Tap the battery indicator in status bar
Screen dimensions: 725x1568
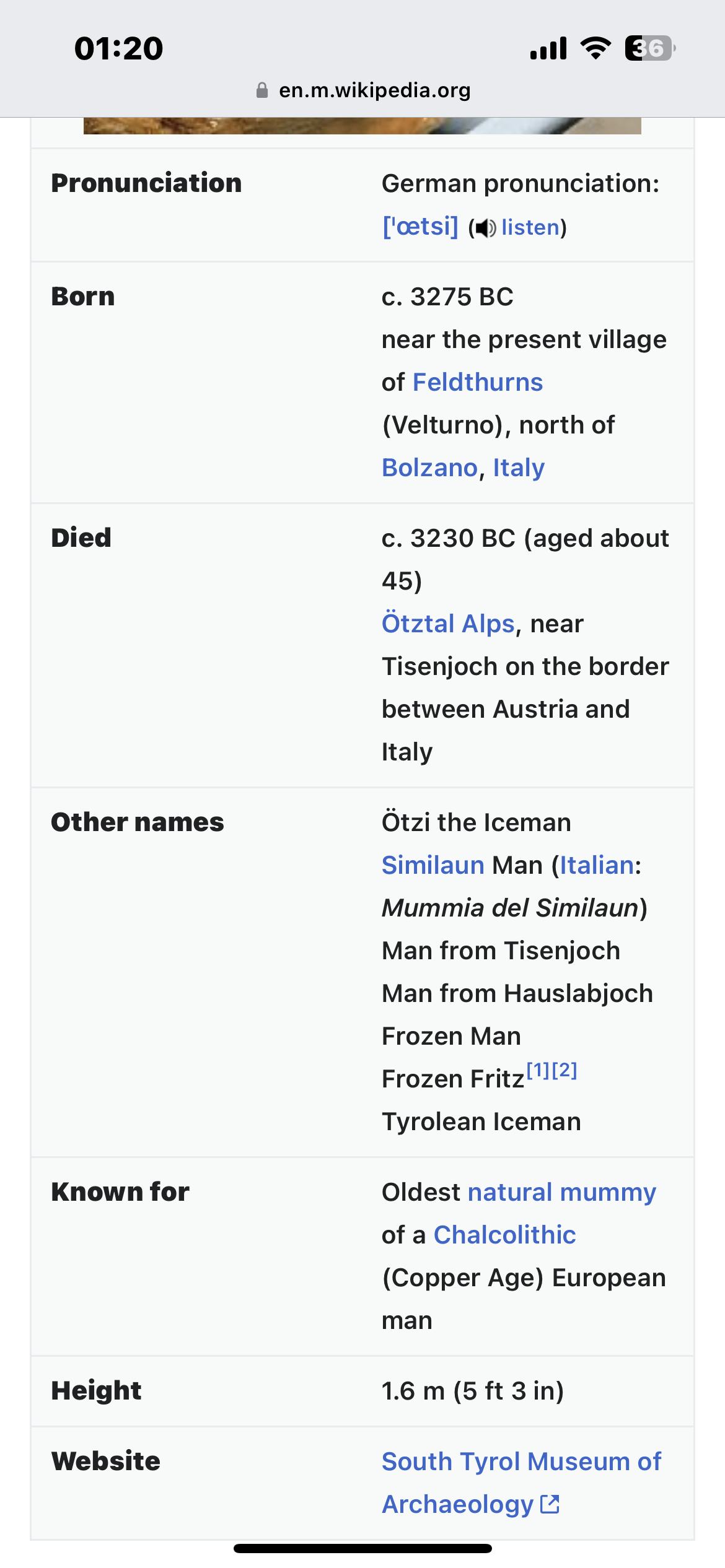coord(650,48)
